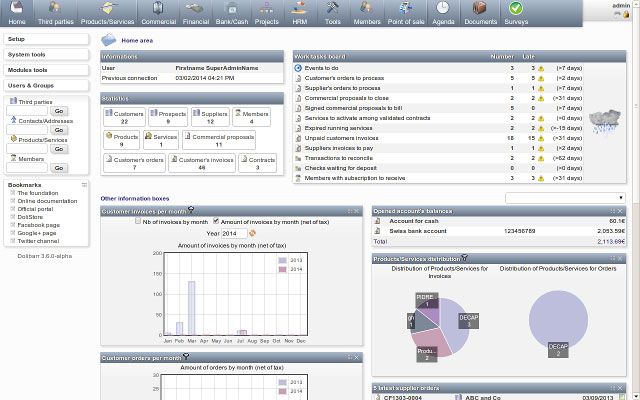Click the Members search field

(27, 168)
